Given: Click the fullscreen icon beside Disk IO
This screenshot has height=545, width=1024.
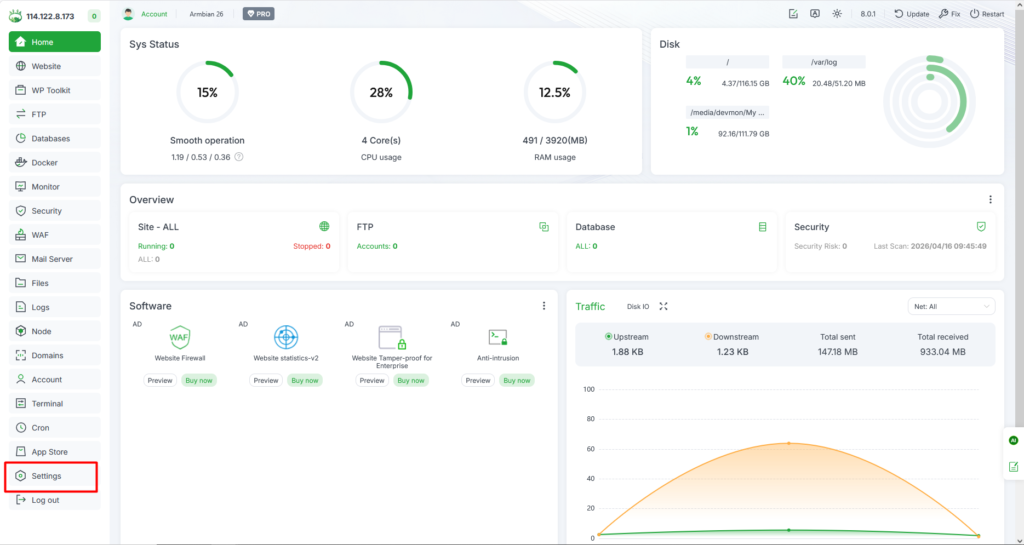Looking at the screenshot, I should 663,306.
